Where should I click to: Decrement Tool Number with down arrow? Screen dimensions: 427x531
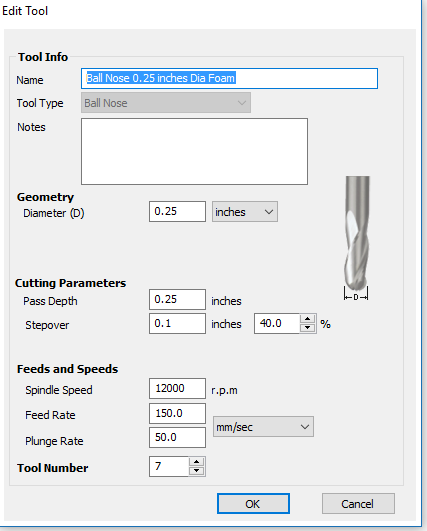[196, 471]
